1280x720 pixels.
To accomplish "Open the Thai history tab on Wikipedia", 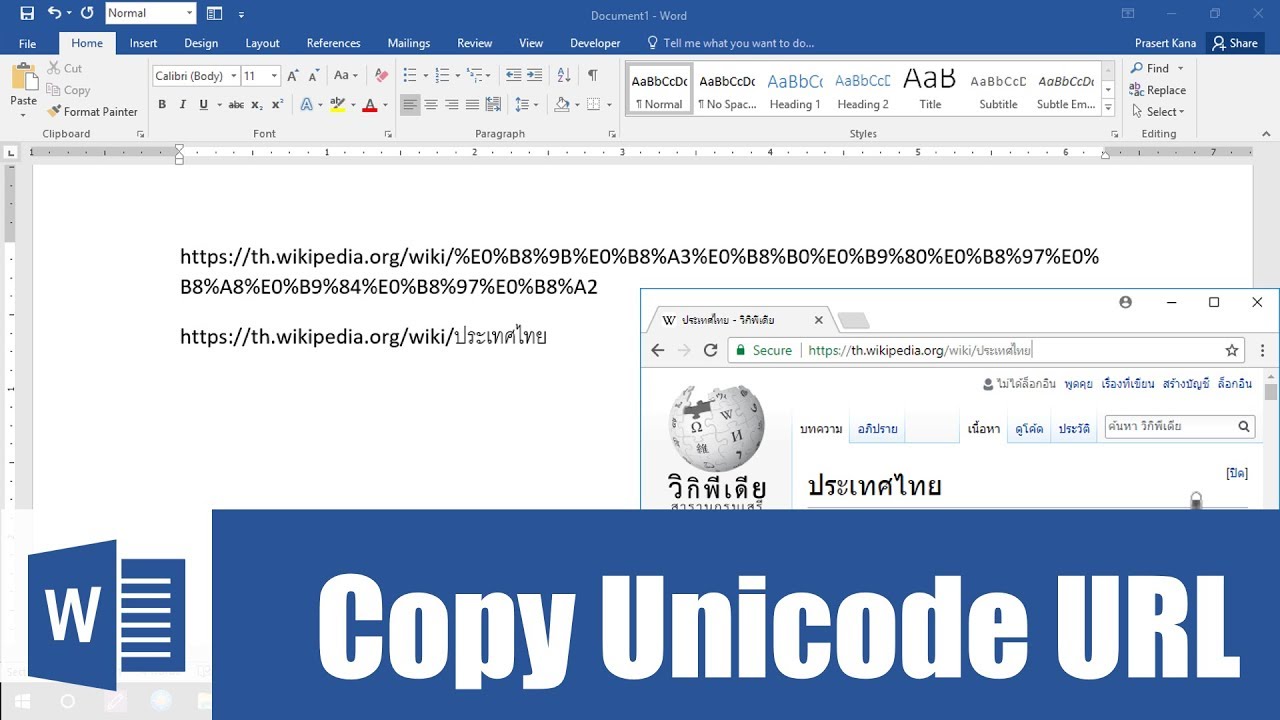I will (1074, 428).
